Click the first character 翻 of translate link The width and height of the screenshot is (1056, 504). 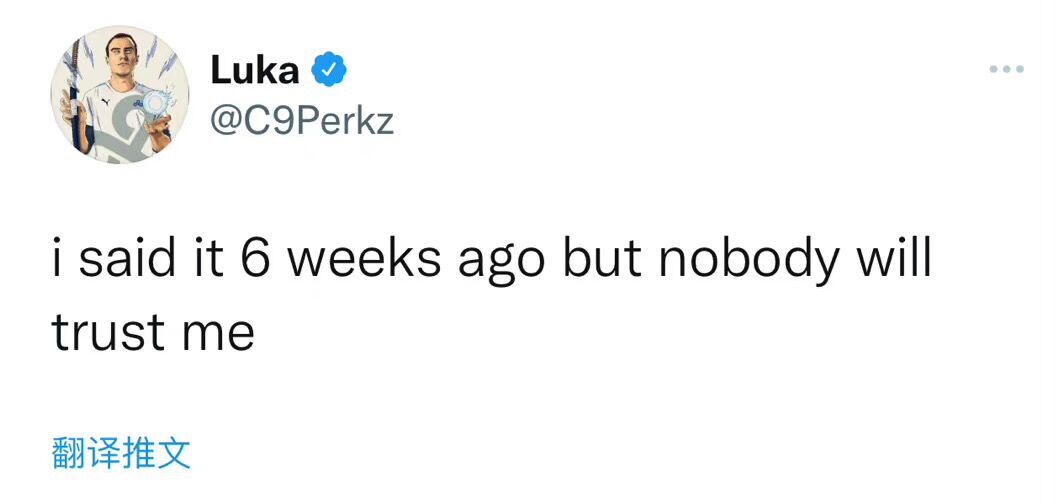pos(68,453)
